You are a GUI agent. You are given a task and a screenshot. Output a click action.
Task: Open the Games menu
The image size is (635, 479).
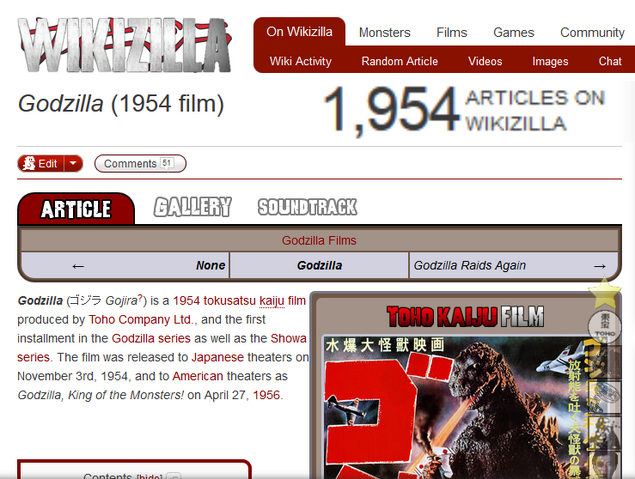click(514, 32)
